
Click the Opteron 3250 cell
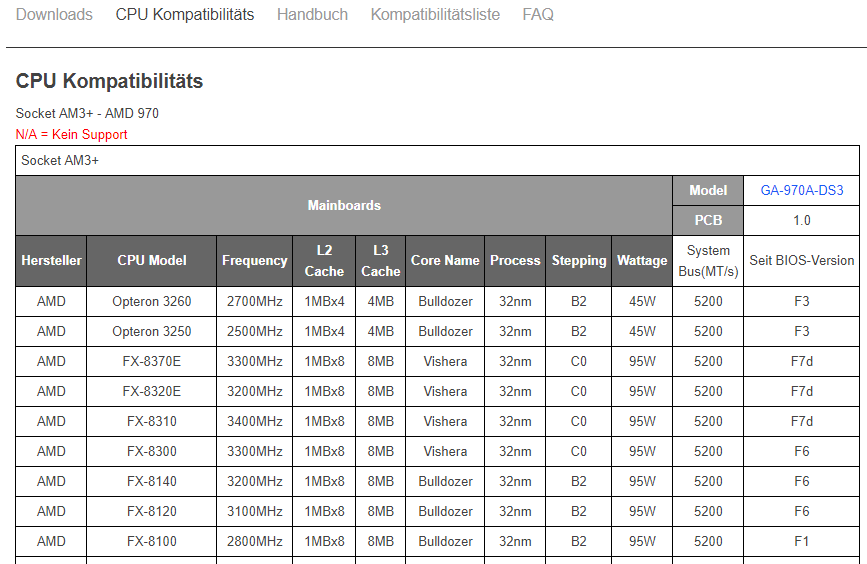(x=152, y=331)
